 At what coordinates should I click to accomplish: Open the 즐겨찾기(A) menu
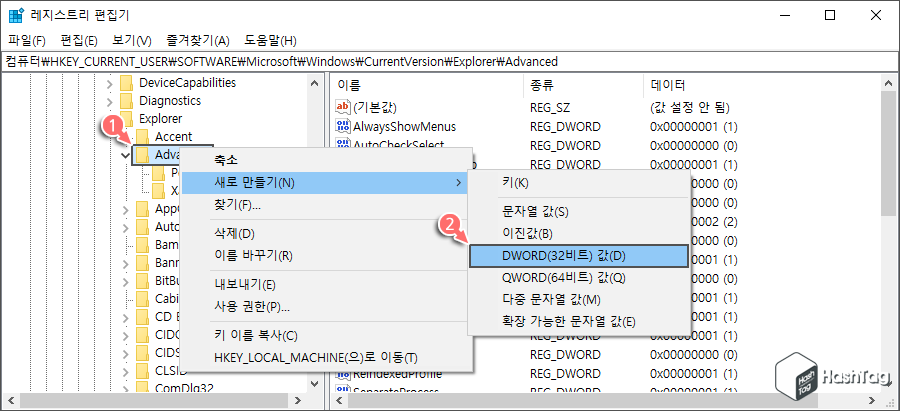click(197, 41)
